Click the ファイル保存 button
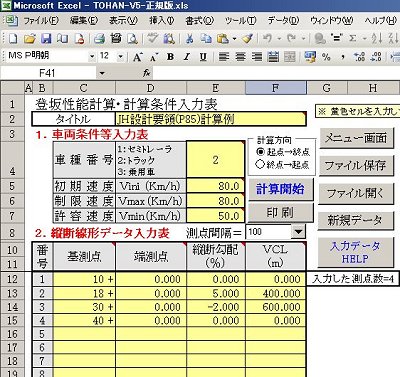This screenshot has height=377, width=400. pyautogui.click(x=355, y=165)
